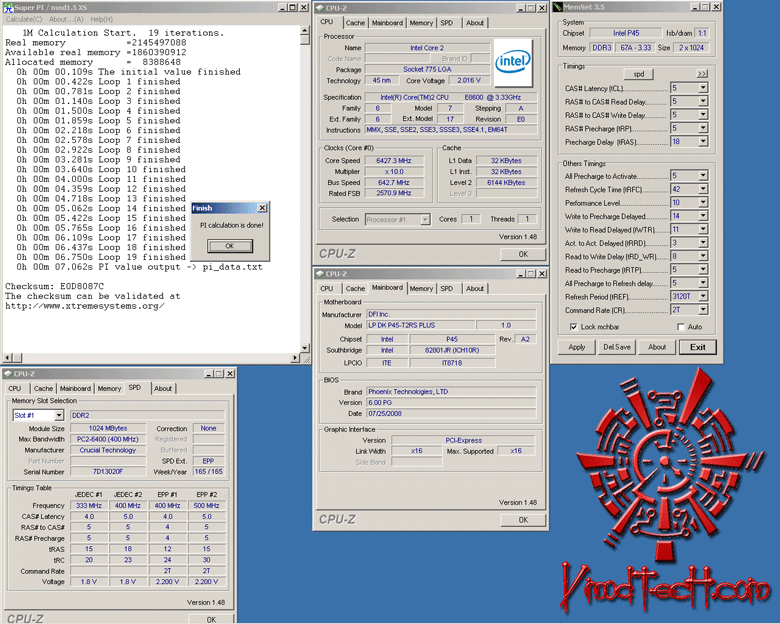Click the top CPU-Z window title icon

(x=320, y=8)
